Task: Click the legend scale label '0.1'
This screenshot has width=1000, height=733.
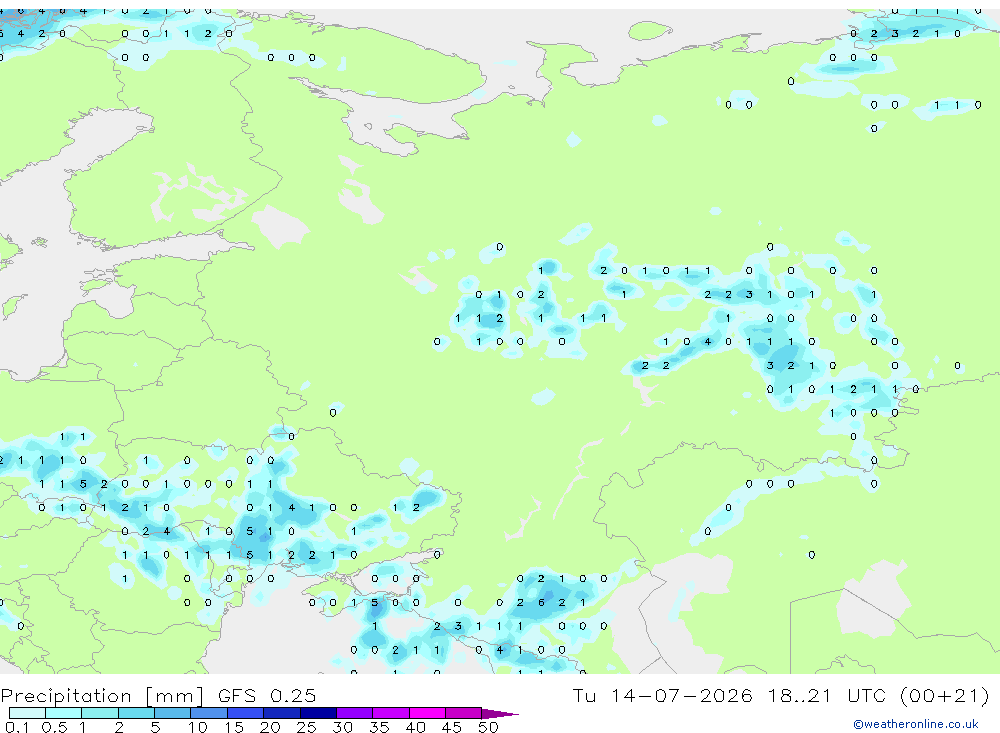Action: [17, 727]
